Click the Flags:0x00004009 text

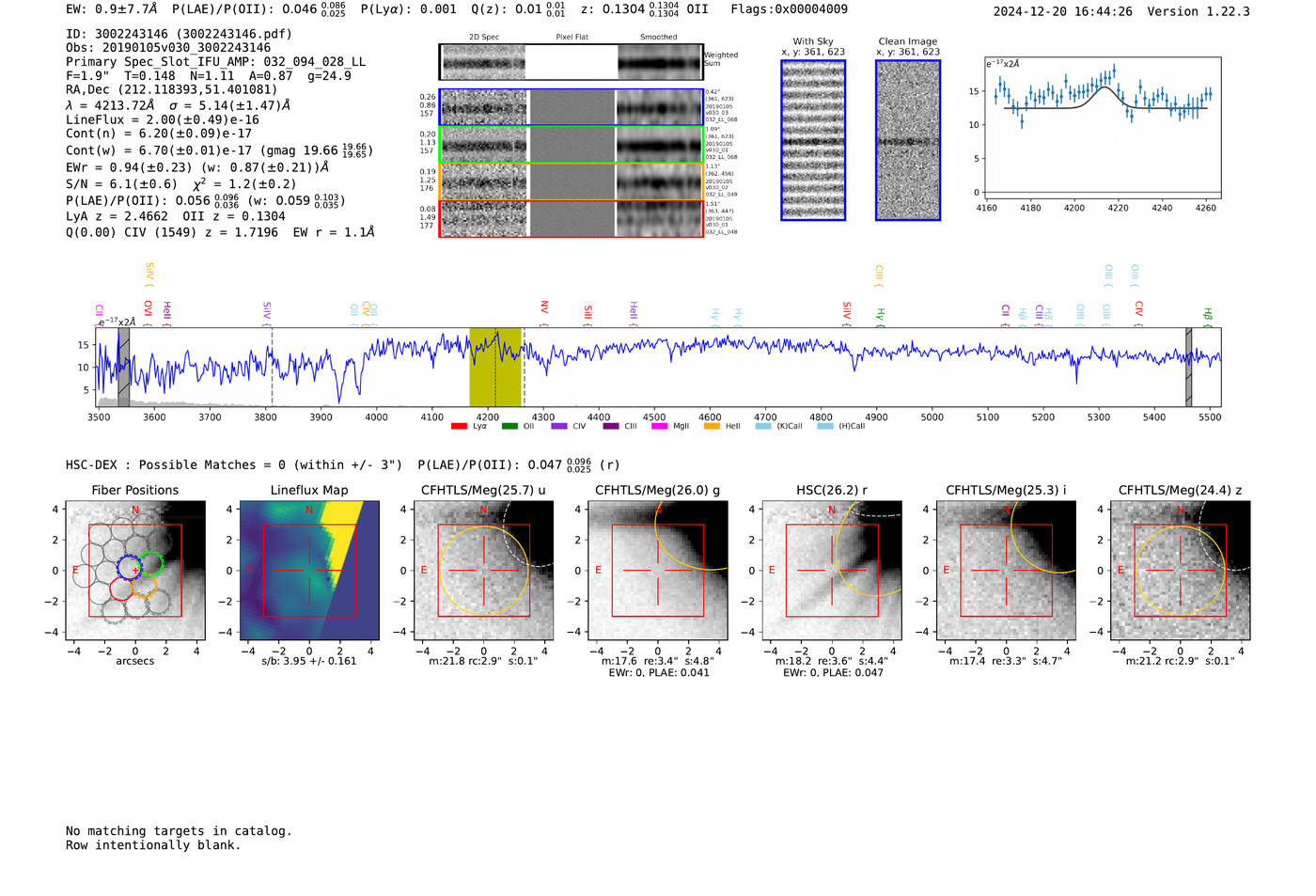pyautogui.click(x=790, y=9)
